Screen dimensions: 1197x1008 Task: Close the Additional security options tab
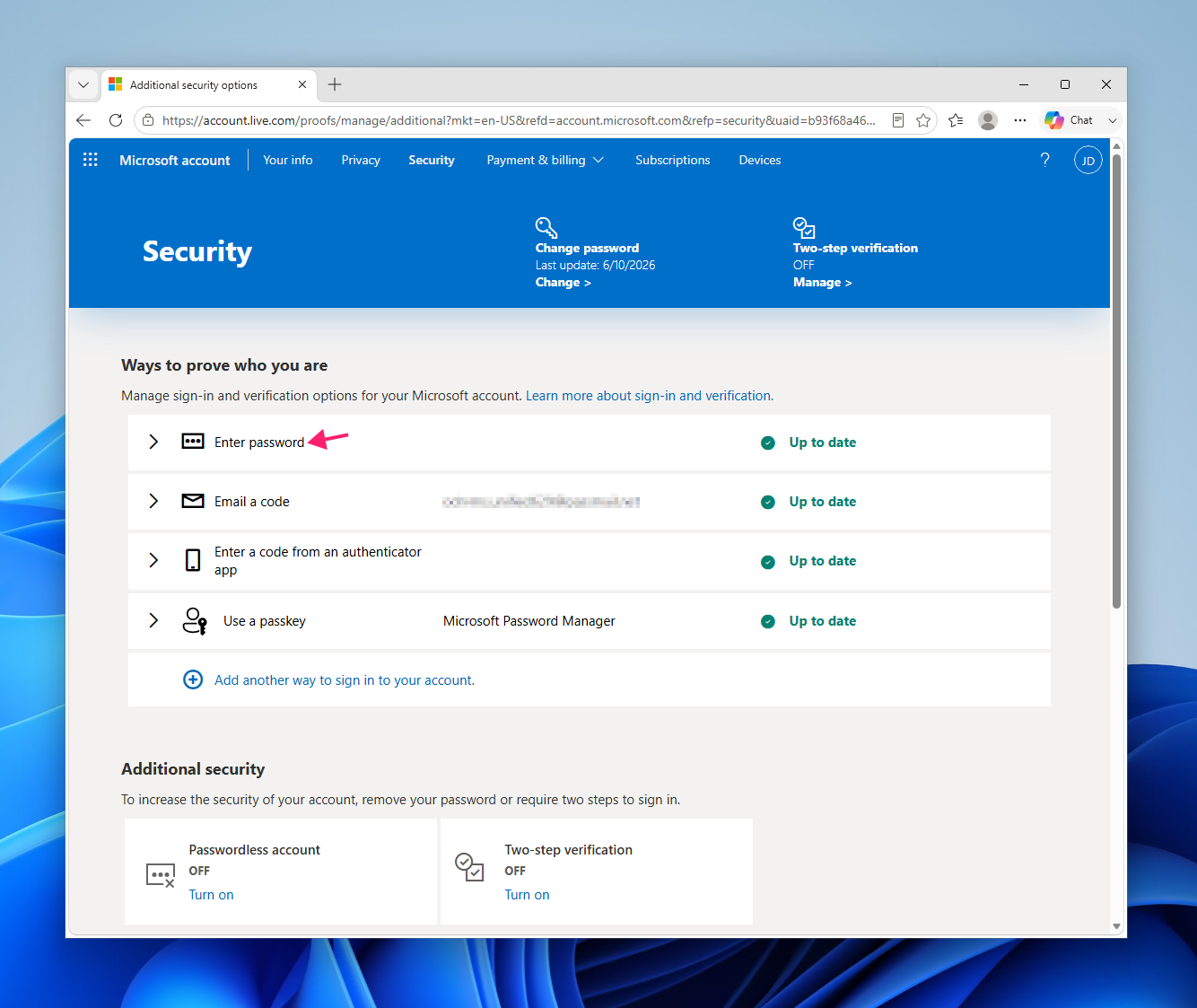click(302, 84)
